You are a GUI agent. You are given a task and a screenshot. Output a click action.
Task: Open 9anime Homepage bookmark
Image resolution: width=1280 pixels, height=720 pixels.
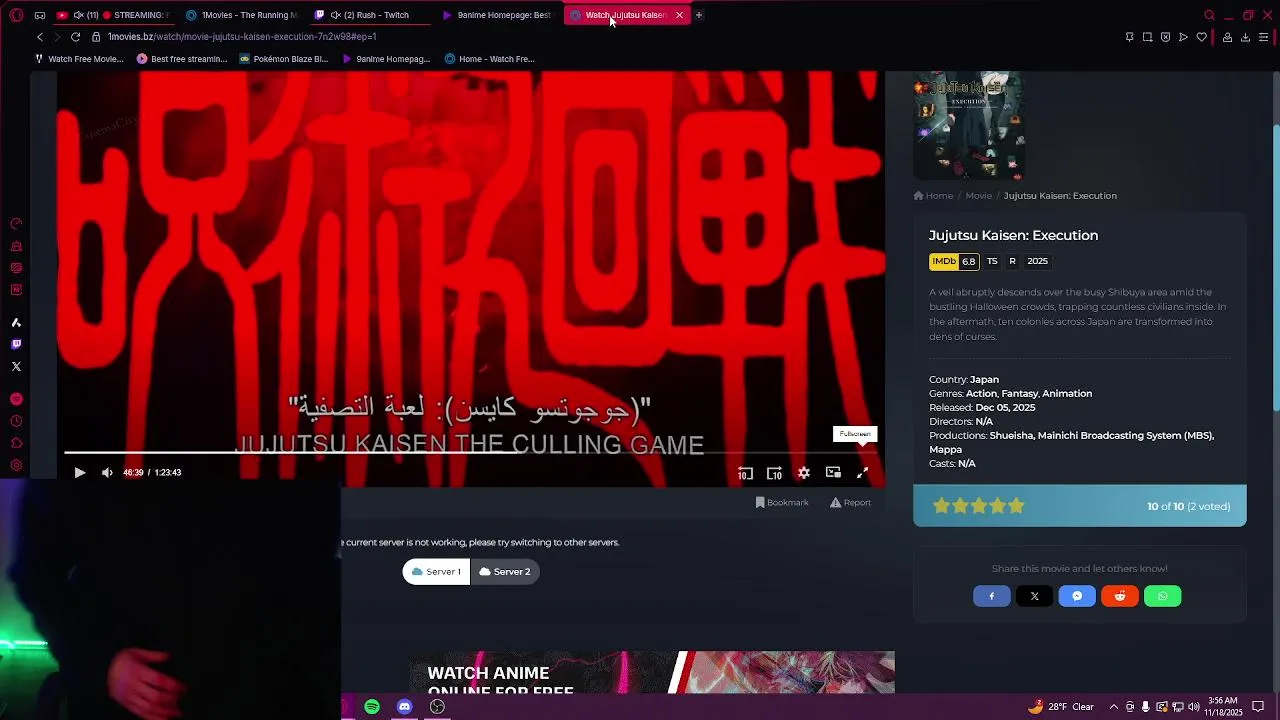click(386, 59)
